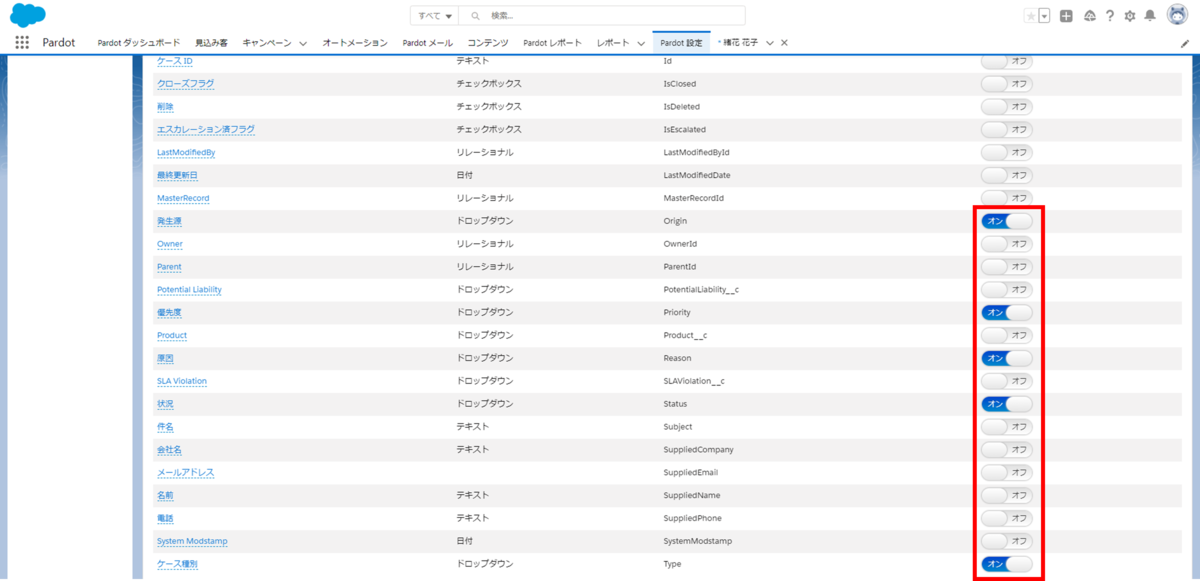This screenshot has height=581, width=1200.
Task: Open the Potential Liability field link
Action: point(189,290)
